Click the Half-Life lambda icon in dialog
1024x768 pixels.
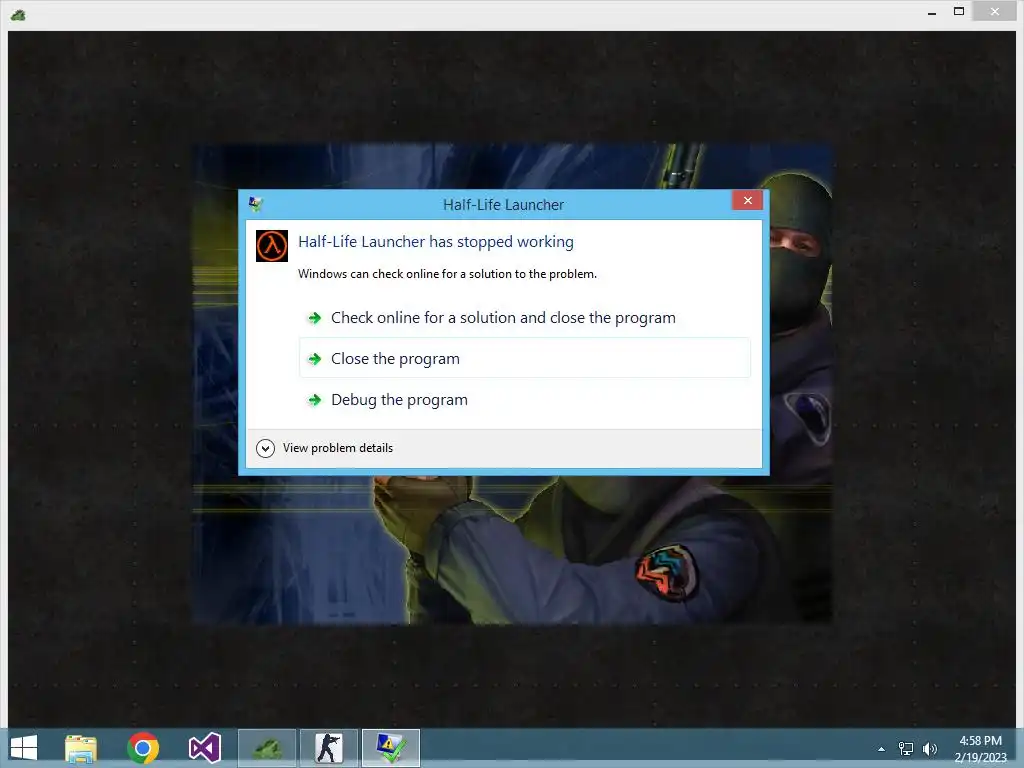272,246
